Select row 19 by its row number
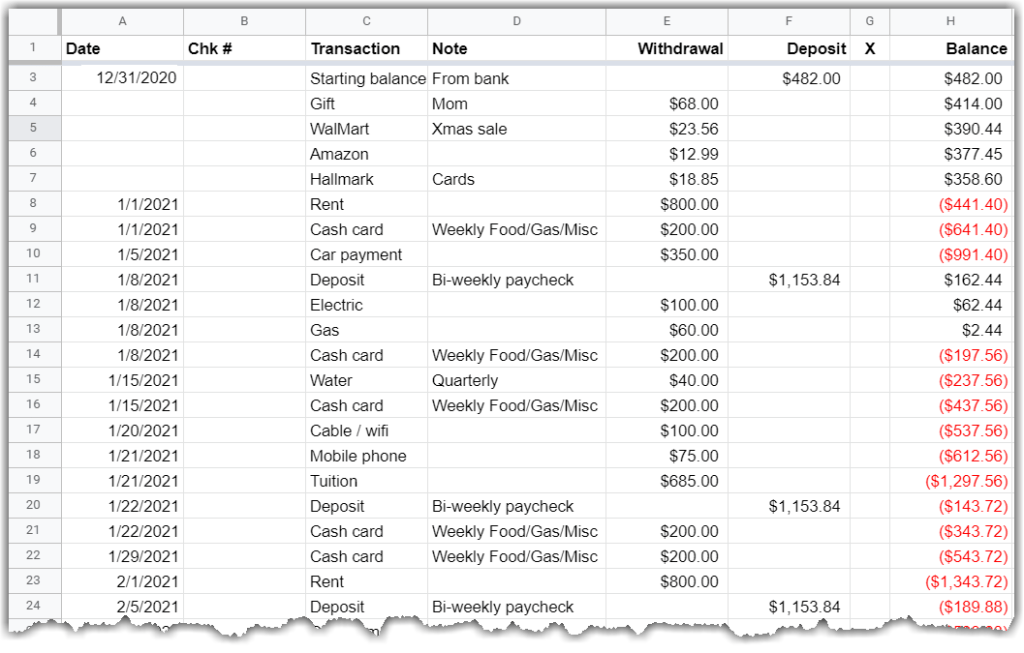This screenshot has width=1024, height=653. point(34,481)
